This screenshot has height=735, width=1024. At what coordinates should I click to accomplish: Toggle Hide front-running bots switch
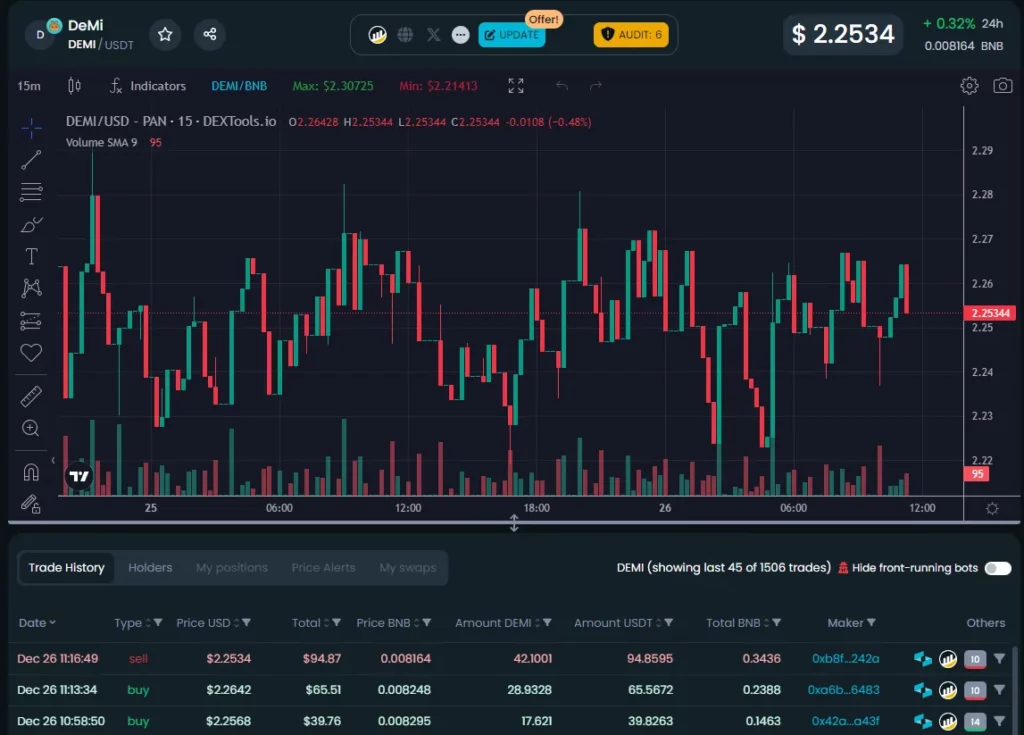click(x=998, y=568)
